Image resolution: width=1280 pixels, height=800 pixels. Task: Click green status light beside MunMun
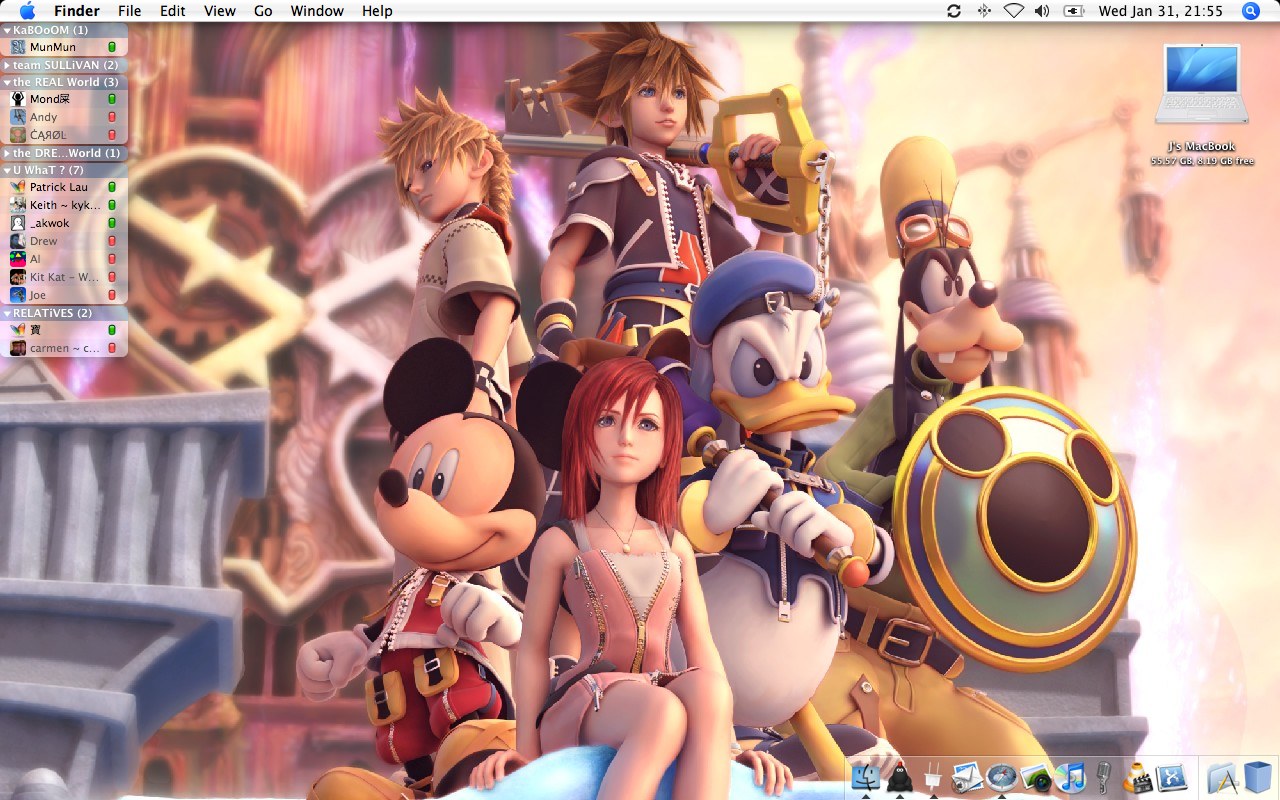(x=112, y=47)
